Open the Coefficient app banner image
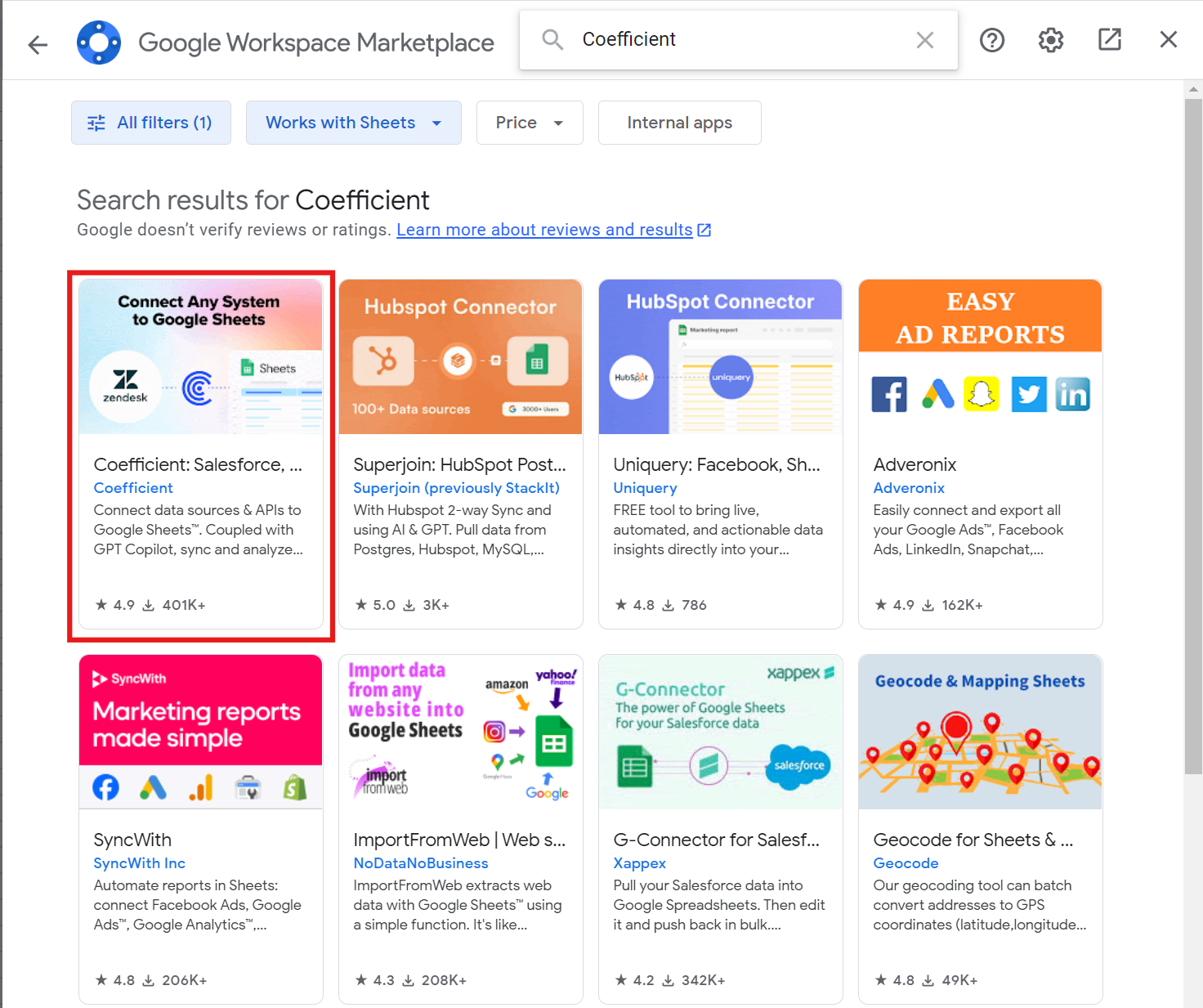 click(x=201, y=356)
